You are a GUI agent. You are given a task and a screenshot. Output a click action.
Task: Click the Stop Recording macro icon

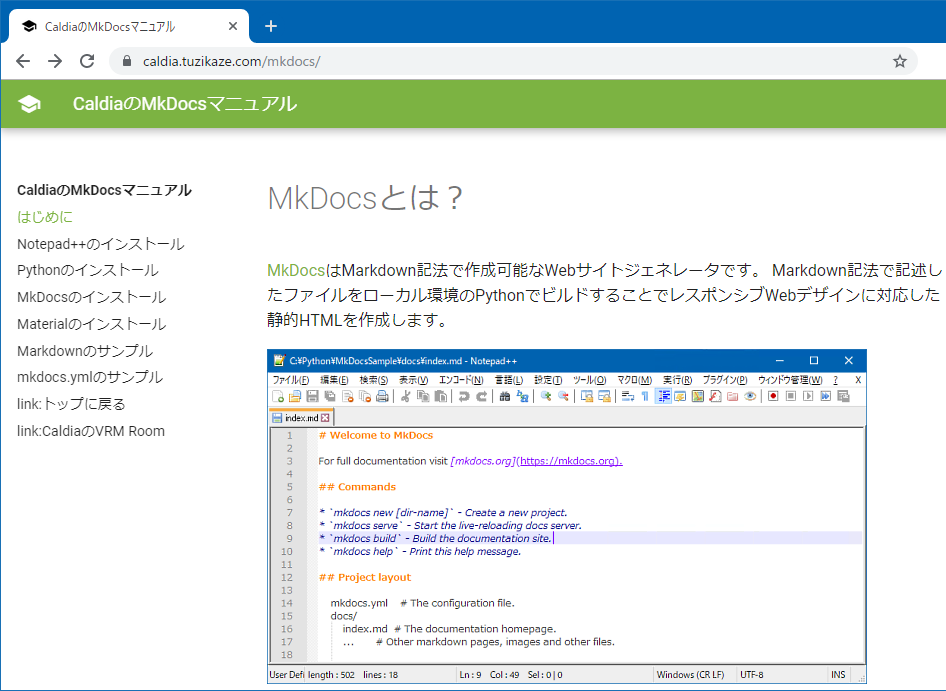[791, 396]
